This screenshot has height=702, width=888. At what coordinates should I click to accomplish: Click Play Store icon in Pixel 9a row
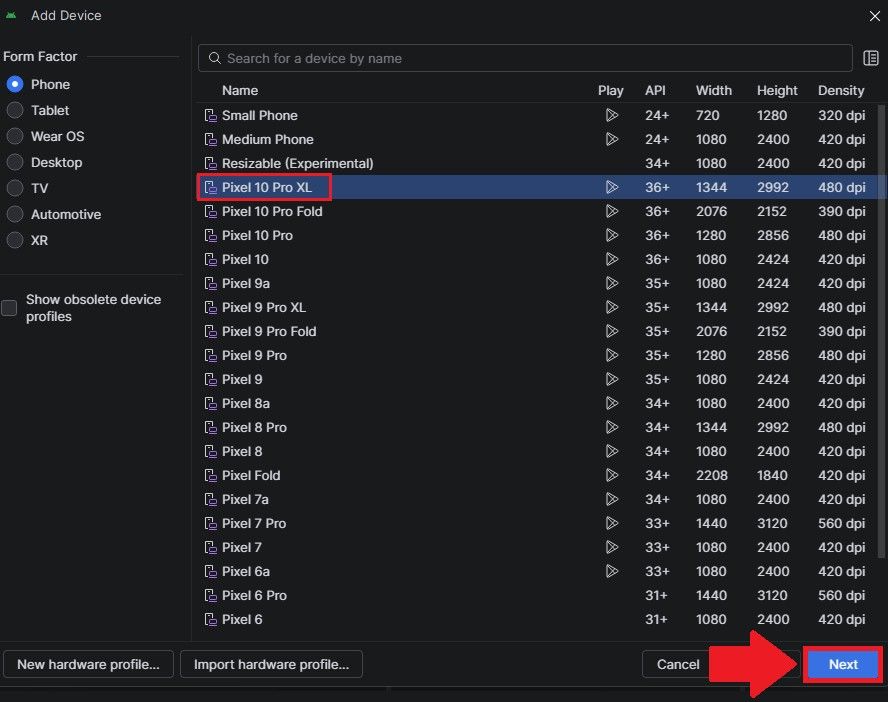click(612, 284)
